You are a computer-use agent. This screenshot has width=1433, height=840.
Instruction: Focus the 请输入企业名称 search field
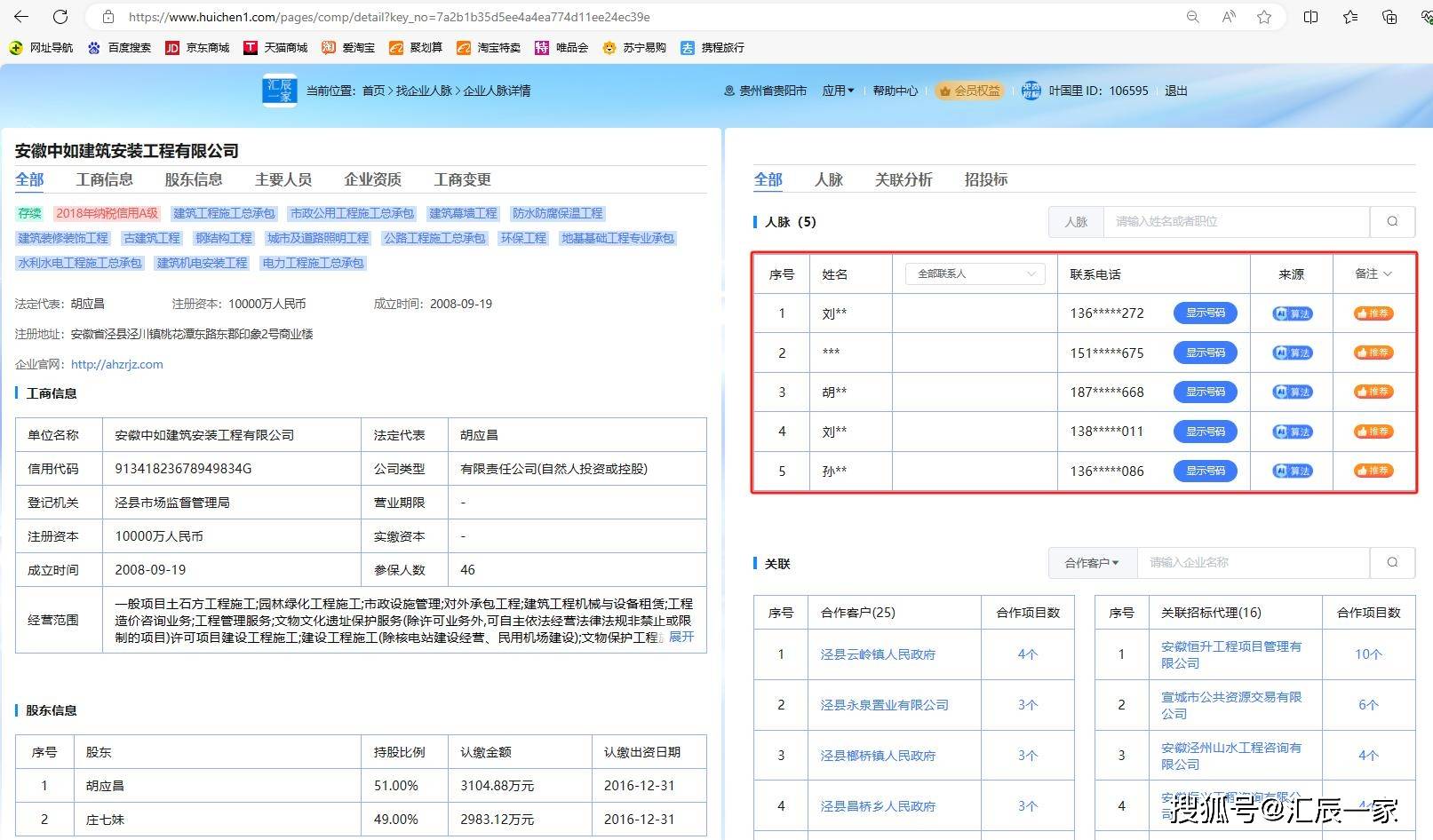(1253, 562)
